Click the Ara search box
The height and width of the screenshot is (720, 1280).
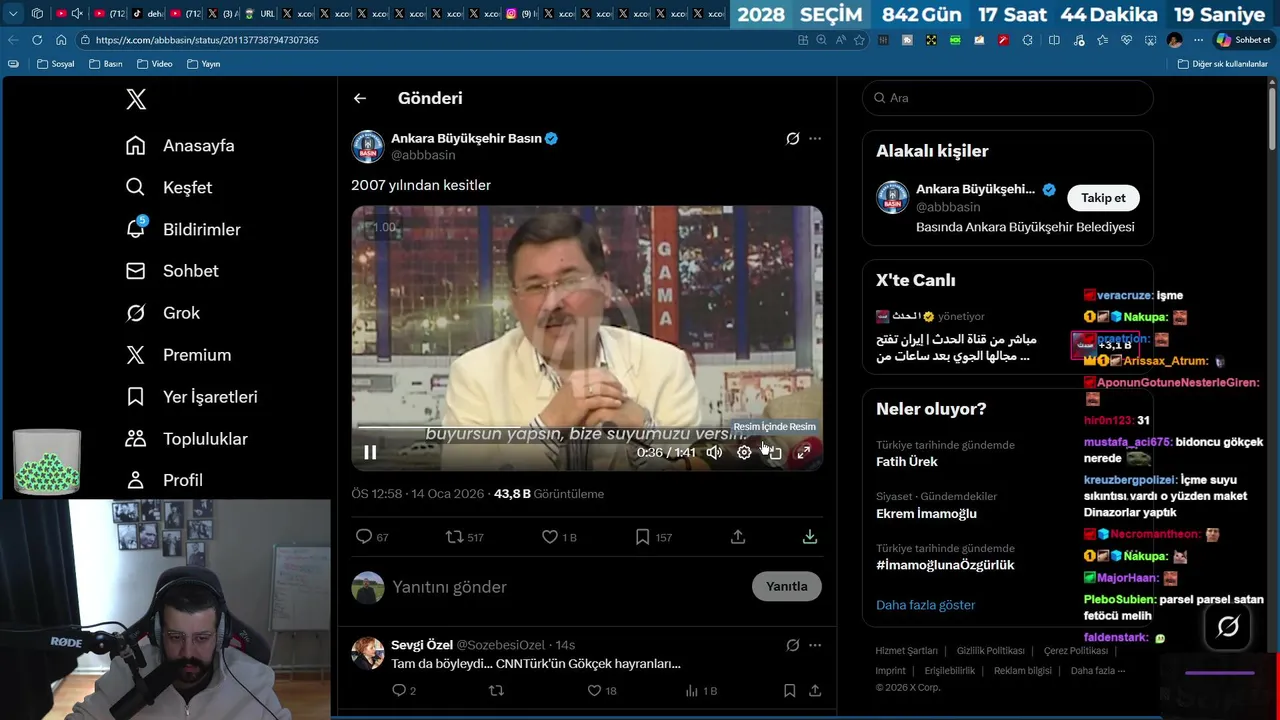click(1008, 98)
